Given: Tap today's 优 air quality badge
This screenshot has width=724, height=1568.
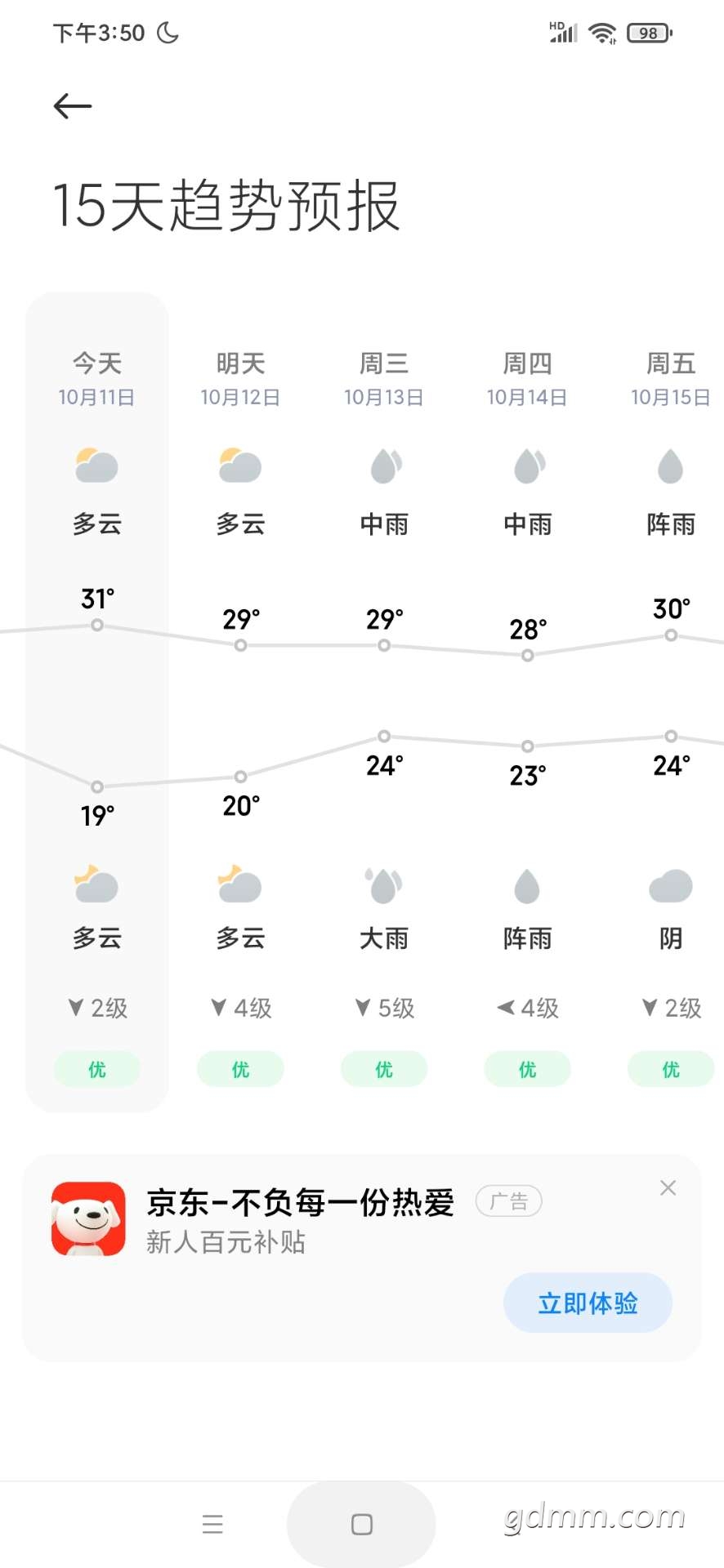Looking at the screenshot, I should [96, 1069].
